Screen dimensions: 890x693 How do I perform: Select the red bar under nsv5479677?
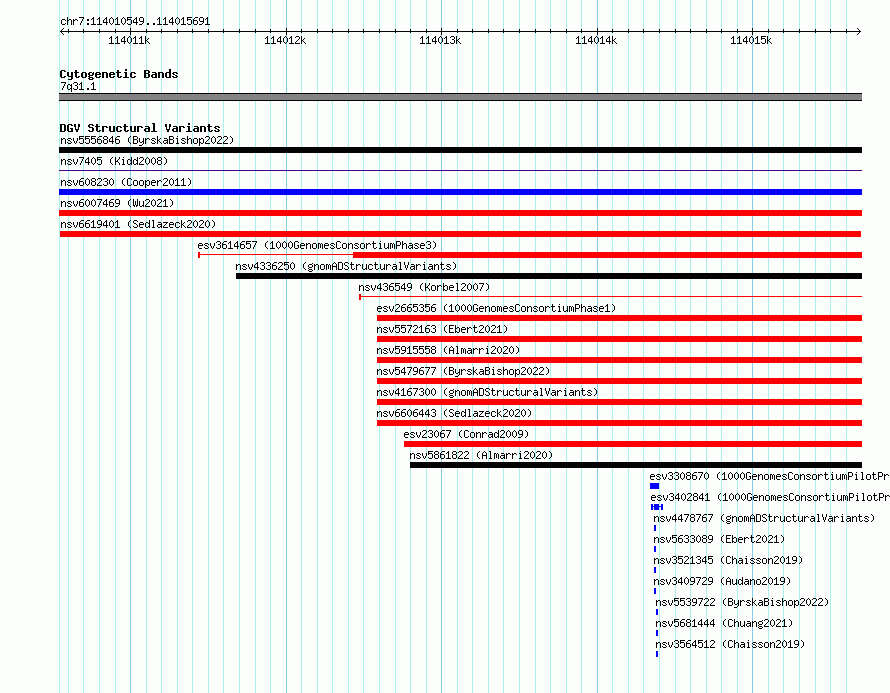click(619, 381)
